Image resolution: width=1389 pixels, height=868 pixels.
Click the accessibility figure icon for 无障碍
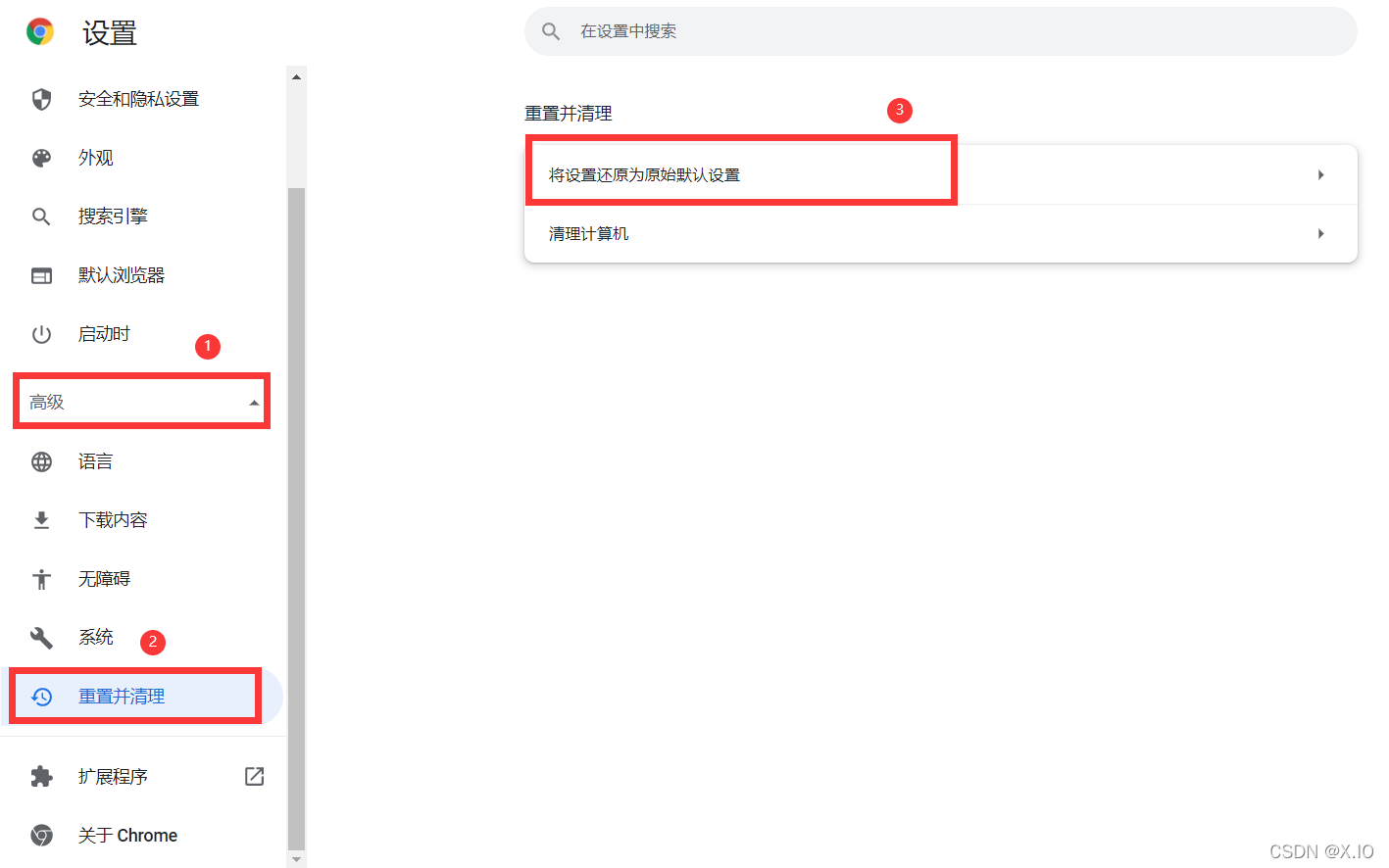(41, 579)
